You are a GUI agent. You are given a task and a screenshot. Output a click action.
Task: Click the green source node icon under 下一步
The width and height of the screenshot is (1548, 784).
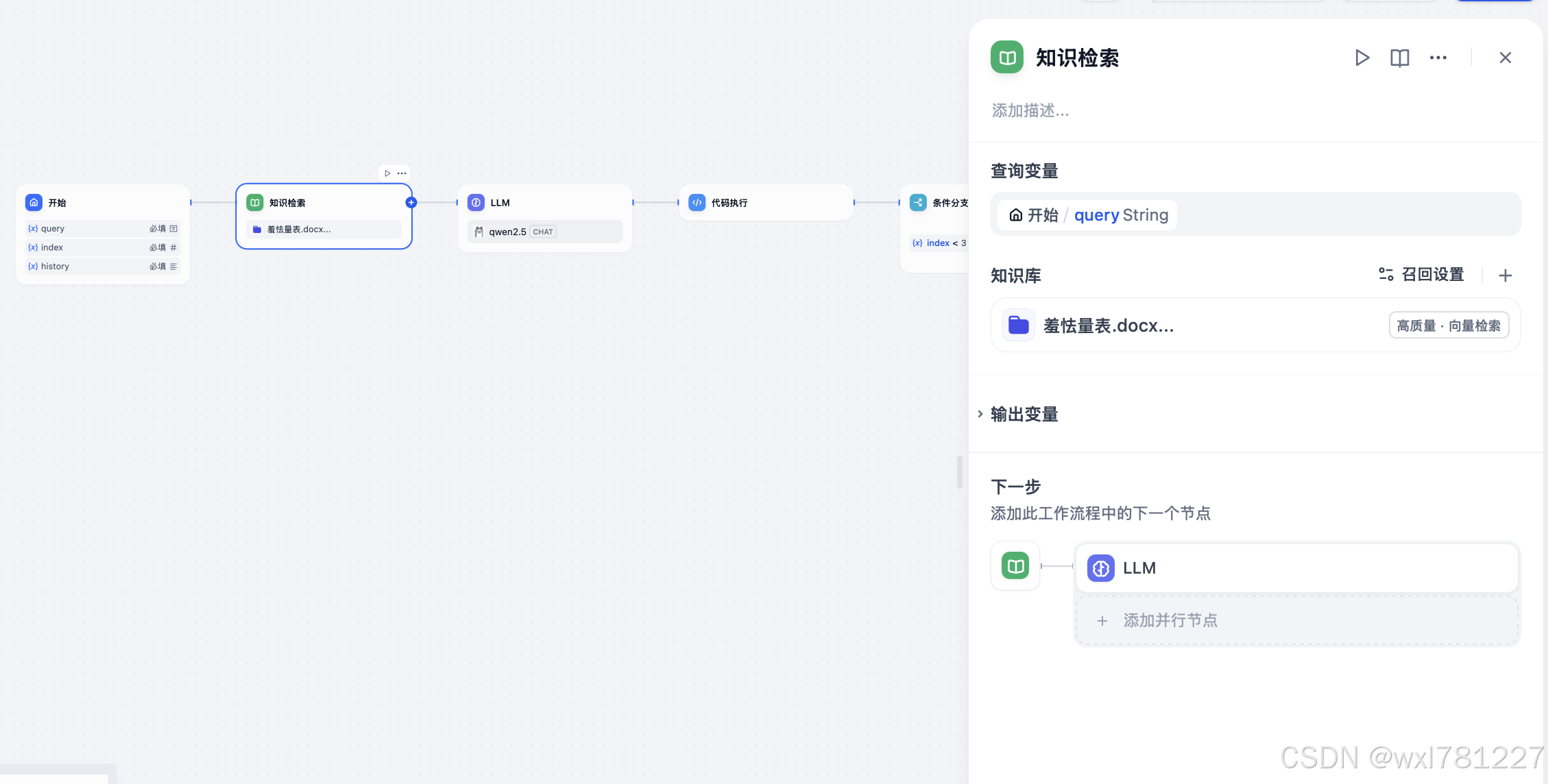[1015, 566]
